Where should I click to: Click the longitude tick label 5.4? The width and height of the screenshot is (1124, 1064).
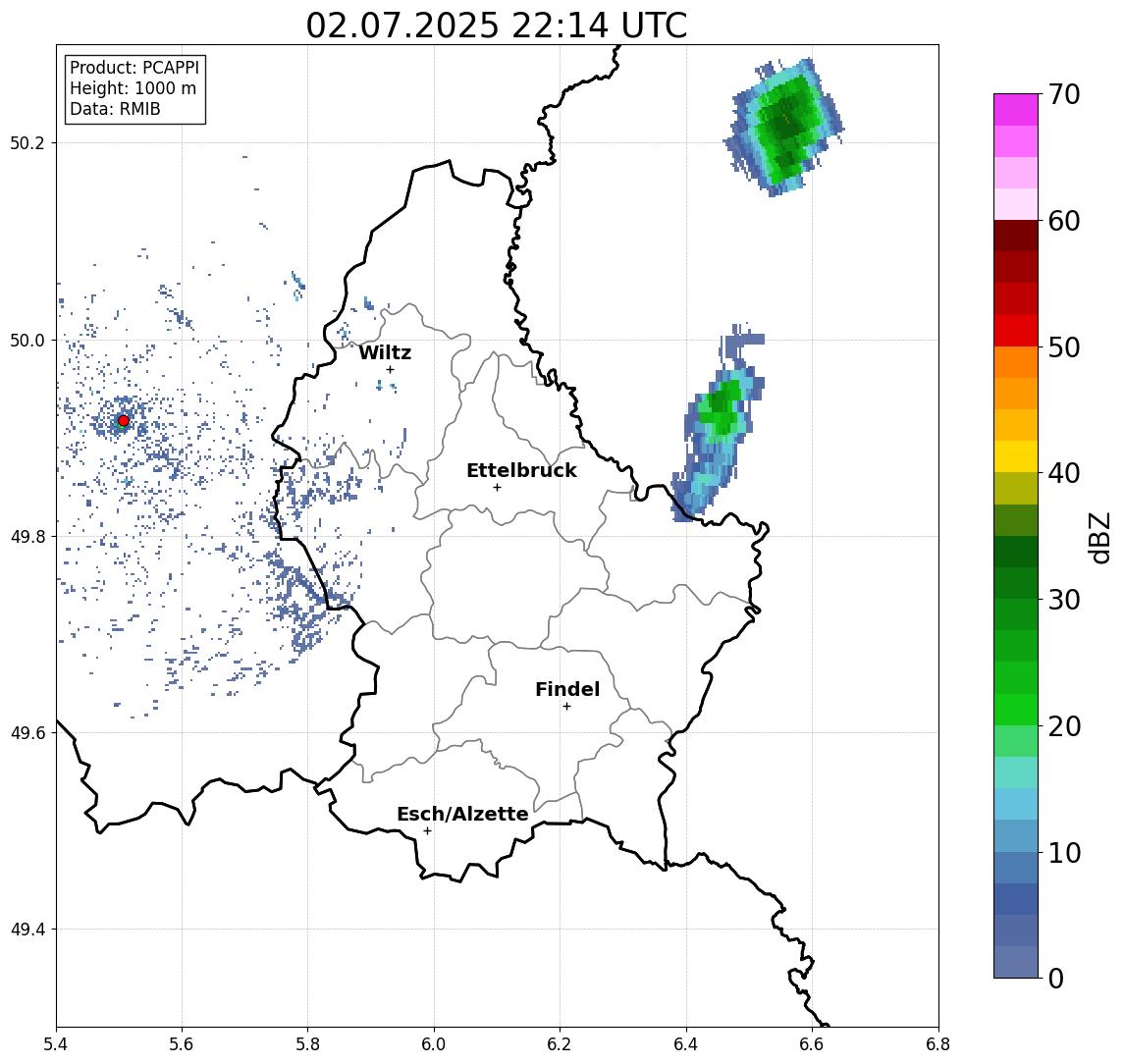click(56, 1044)
